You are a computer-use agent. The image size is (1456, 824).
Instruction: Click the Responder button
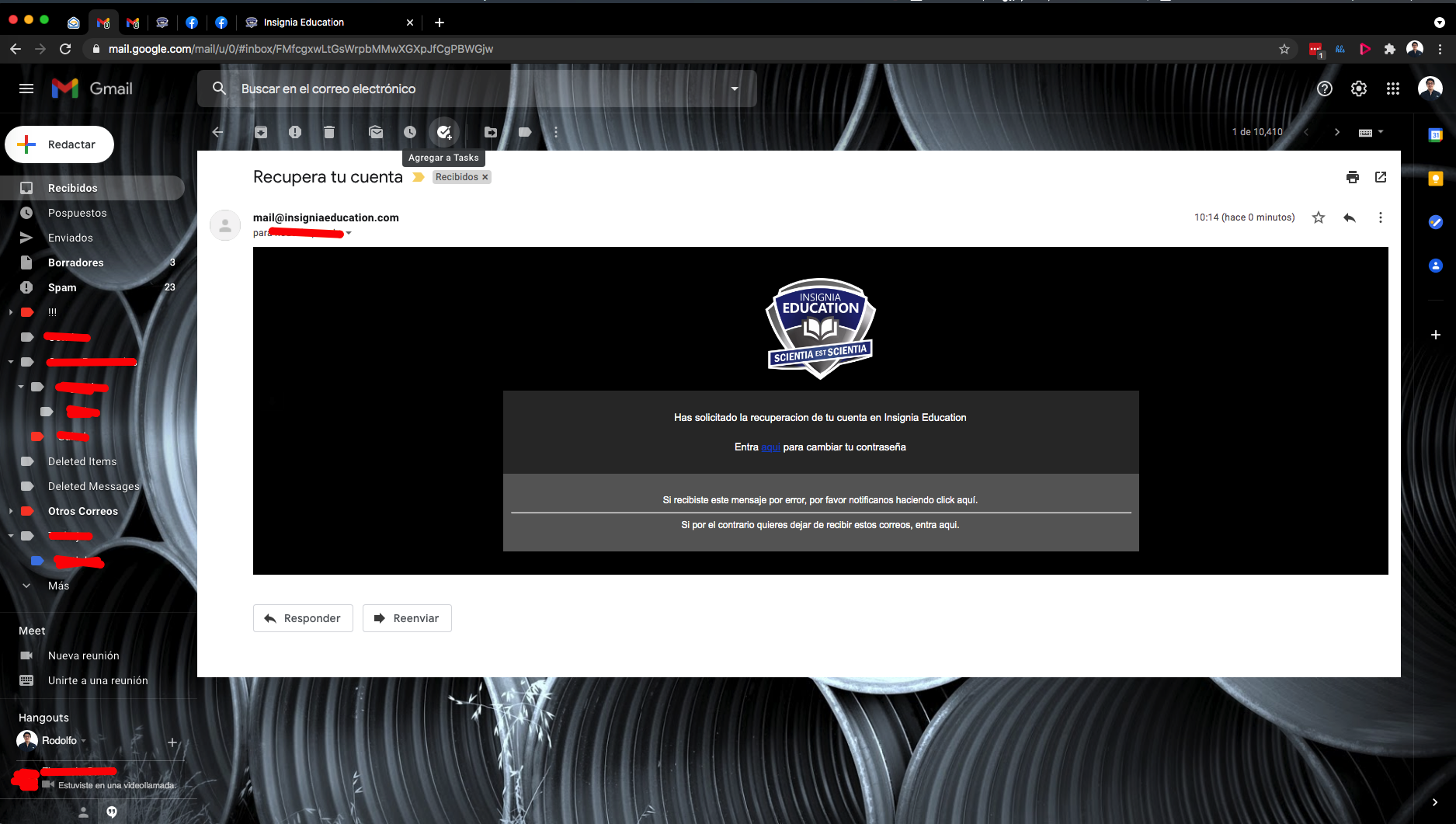coord(303,618)
